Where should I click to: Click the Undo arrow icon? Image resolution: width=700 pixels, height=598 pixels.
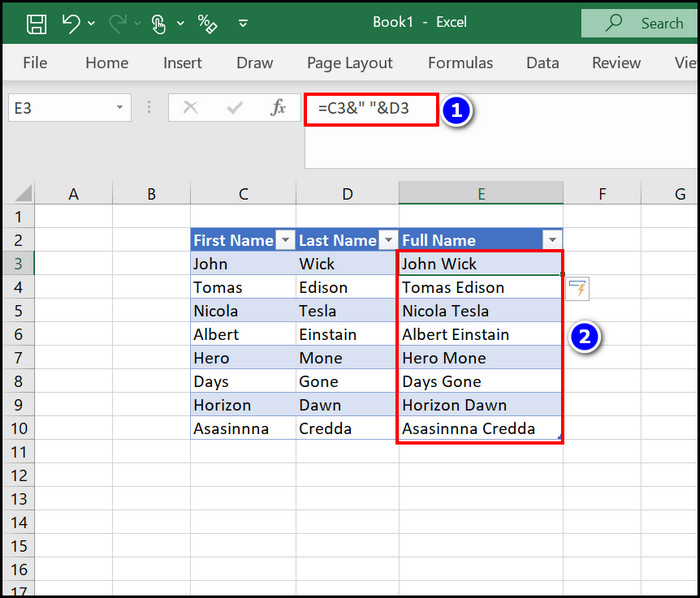point(71,23)
